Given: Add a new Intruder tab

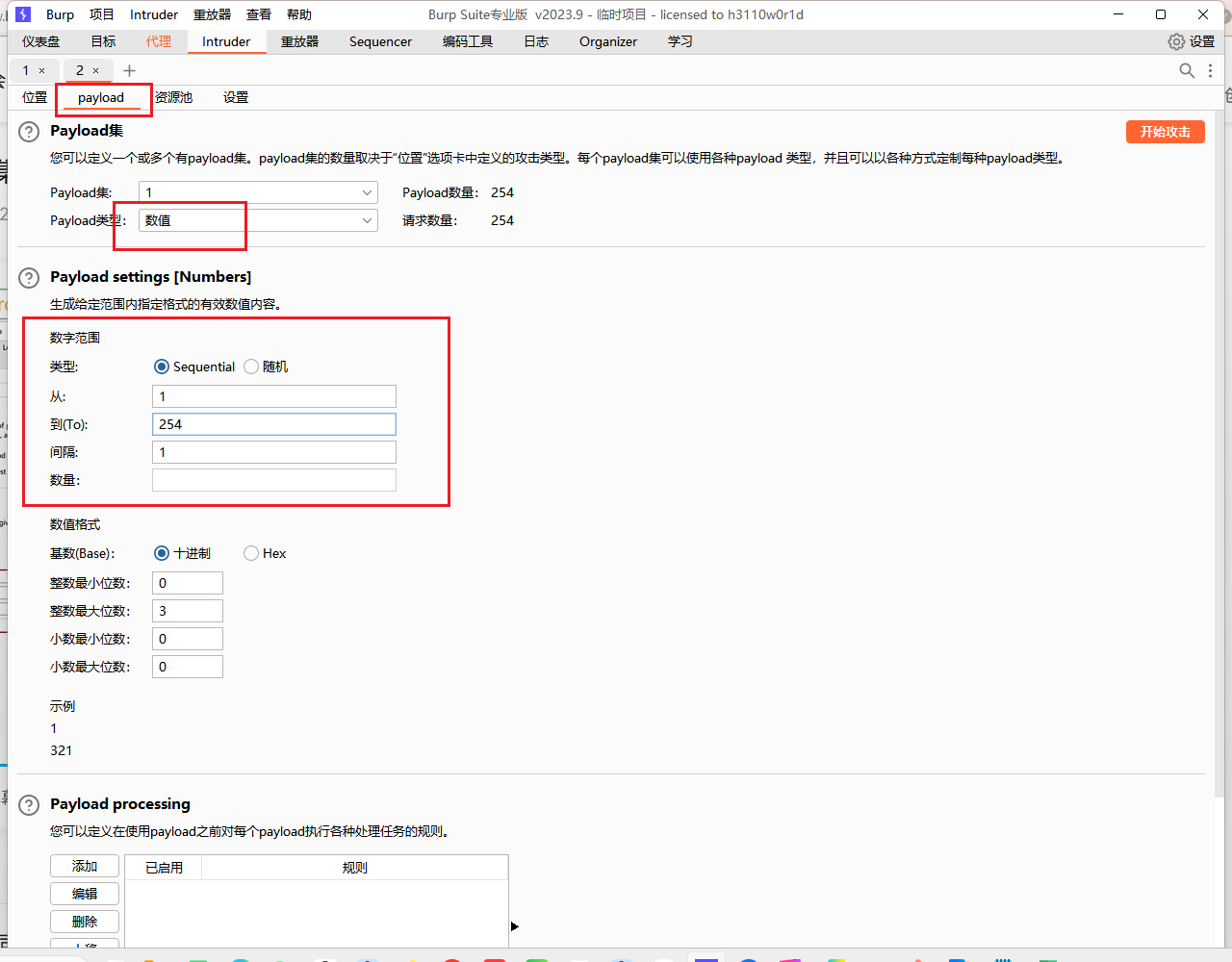Looking at the screenshot, I should [x=130, y=70].
